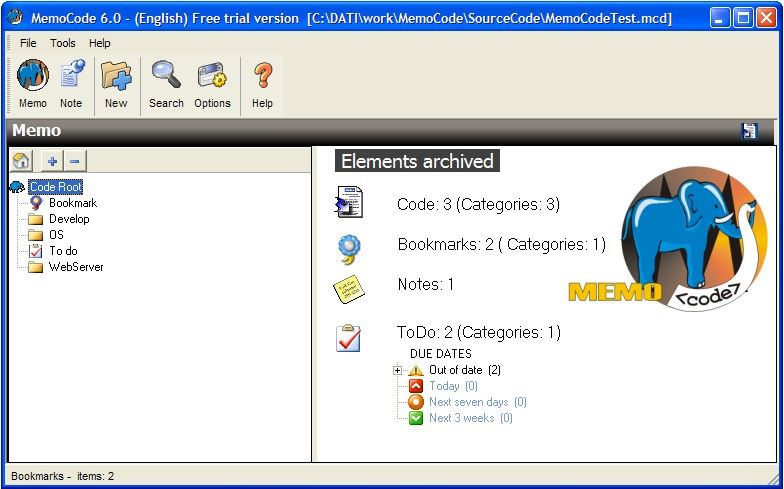This screenshot has width=784, height=489.
Task: Click the home icon above the tree
Action: (x=22, y=161)
